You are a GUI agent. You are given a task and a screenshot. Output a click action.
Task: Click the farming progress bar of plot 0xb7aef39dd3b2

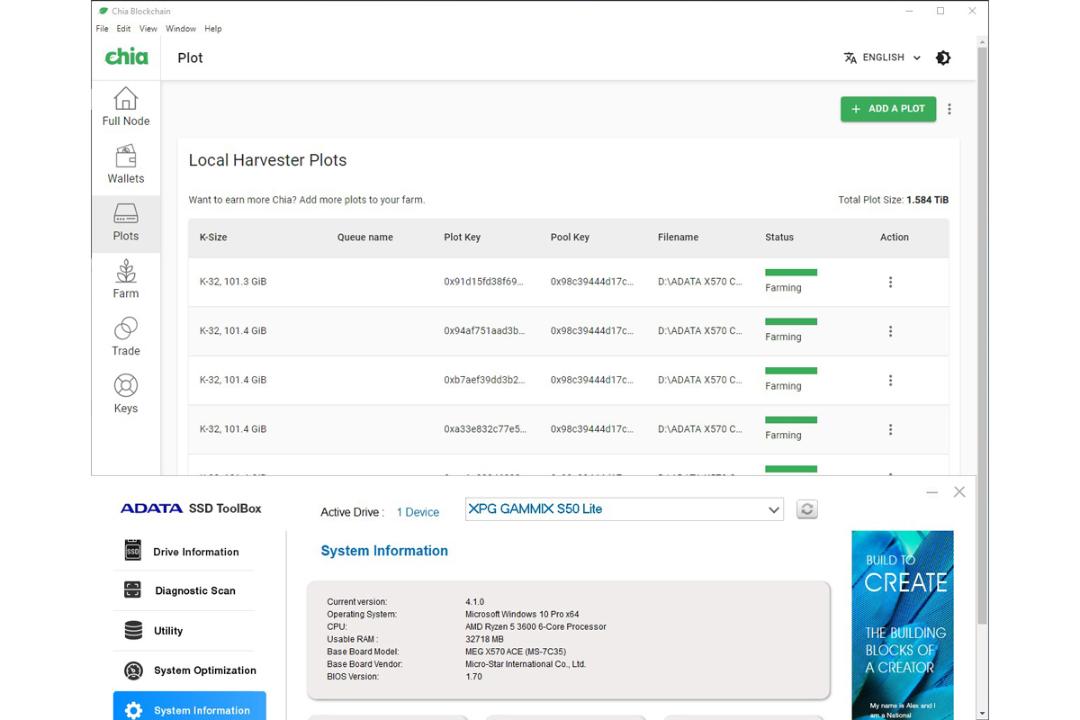coord(791,371)
